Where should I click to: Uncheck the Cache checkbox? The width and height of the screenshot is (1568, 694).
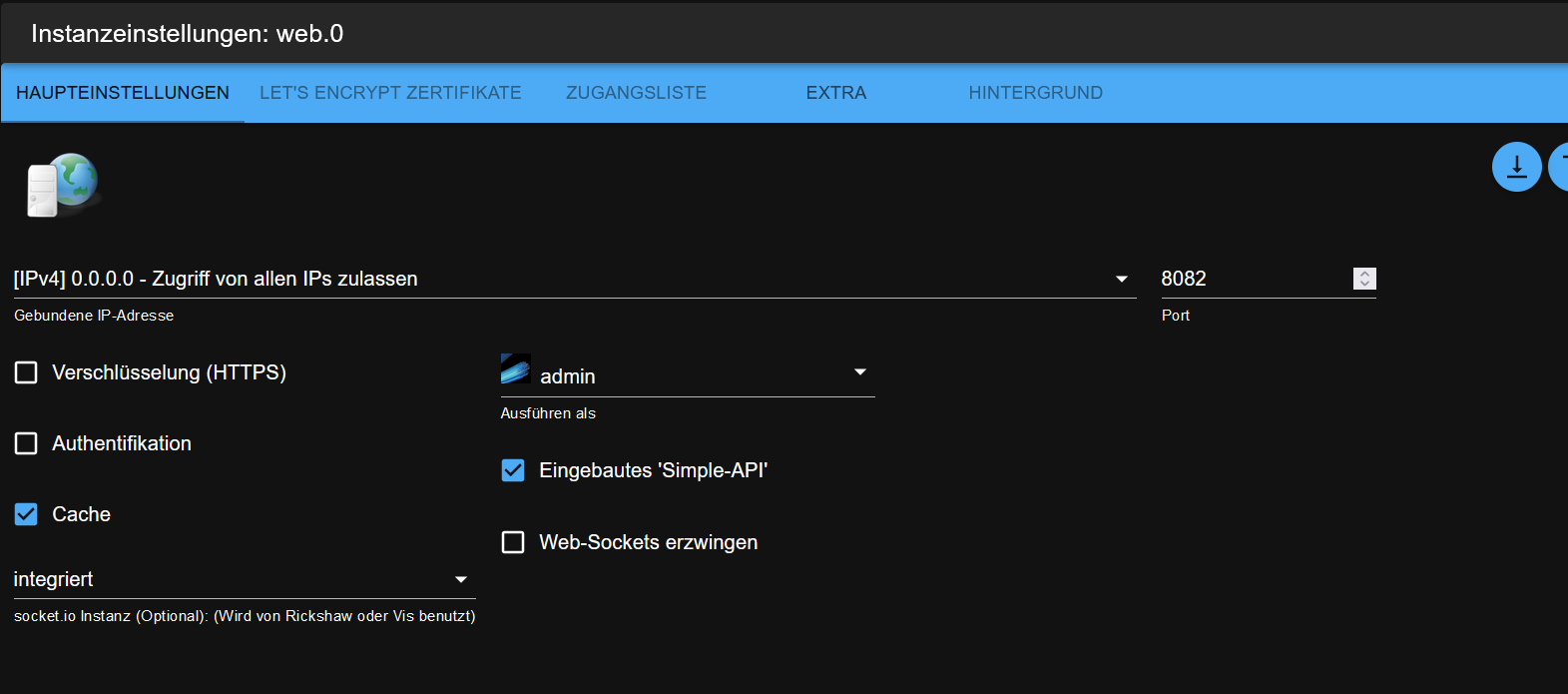(26, 514)
